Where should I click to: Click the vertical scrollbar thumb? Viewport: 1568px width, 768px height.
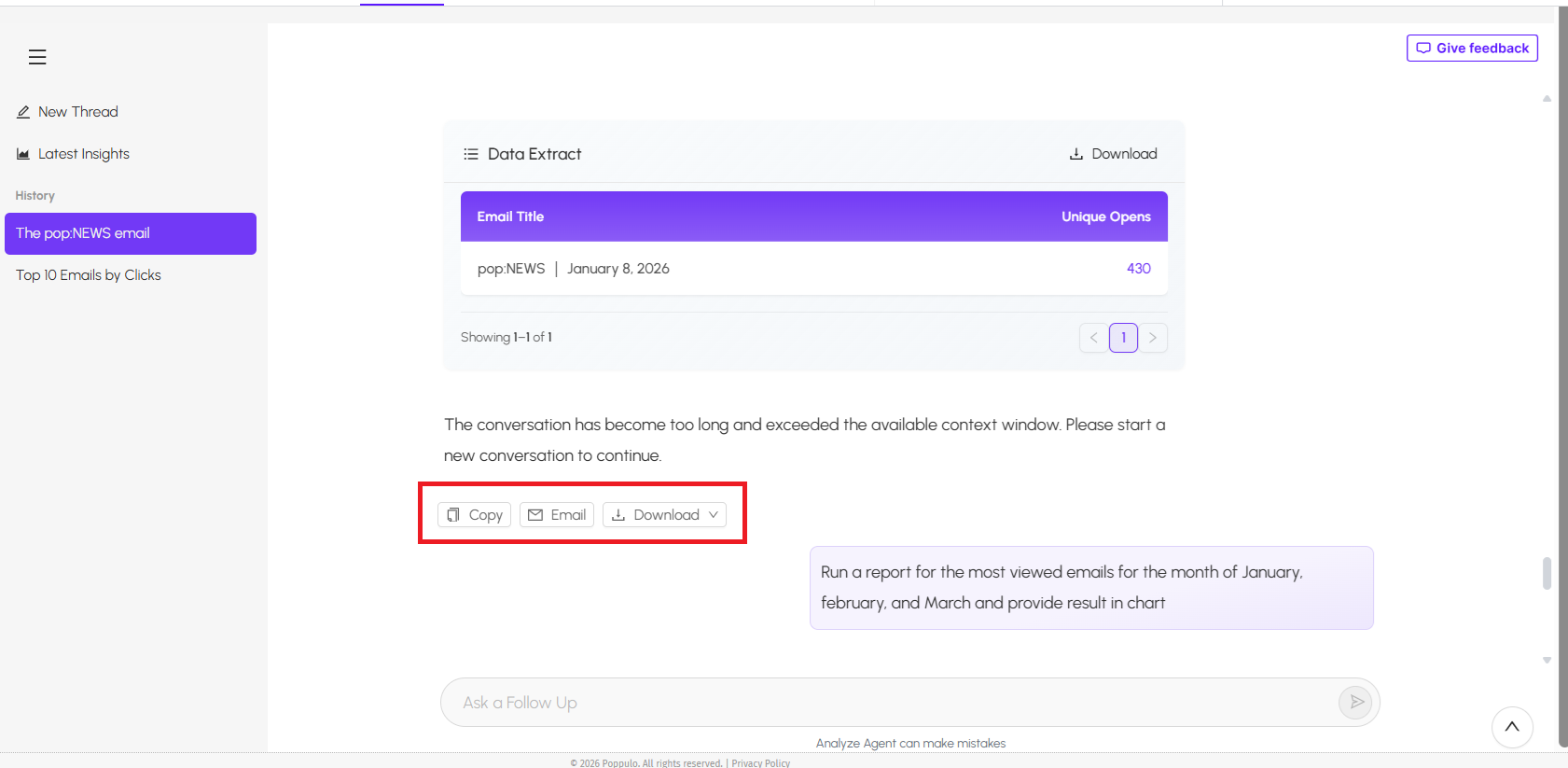(x=1547, y=573)
